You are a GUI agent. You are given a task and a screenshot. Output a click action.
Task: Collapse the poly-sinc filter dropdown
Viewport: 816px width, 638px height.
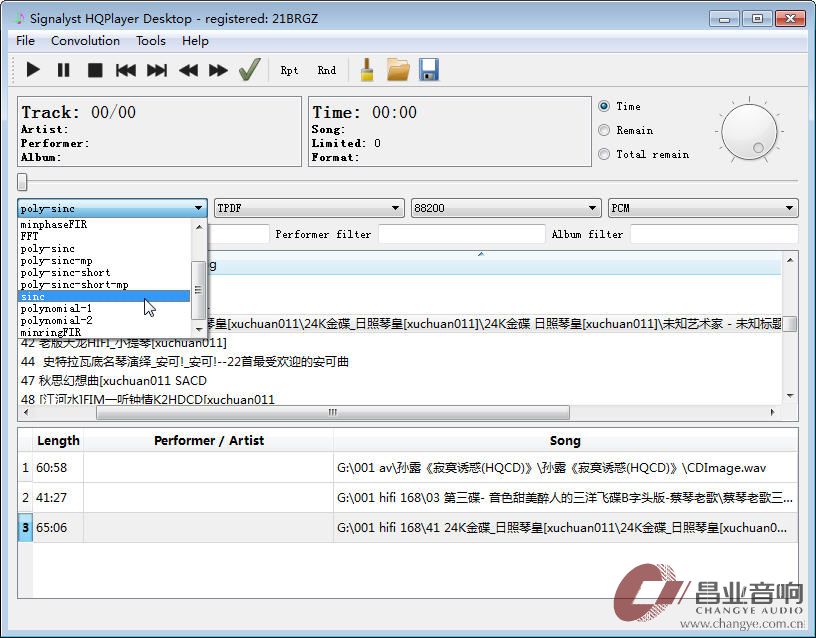(x=112, y=208)
